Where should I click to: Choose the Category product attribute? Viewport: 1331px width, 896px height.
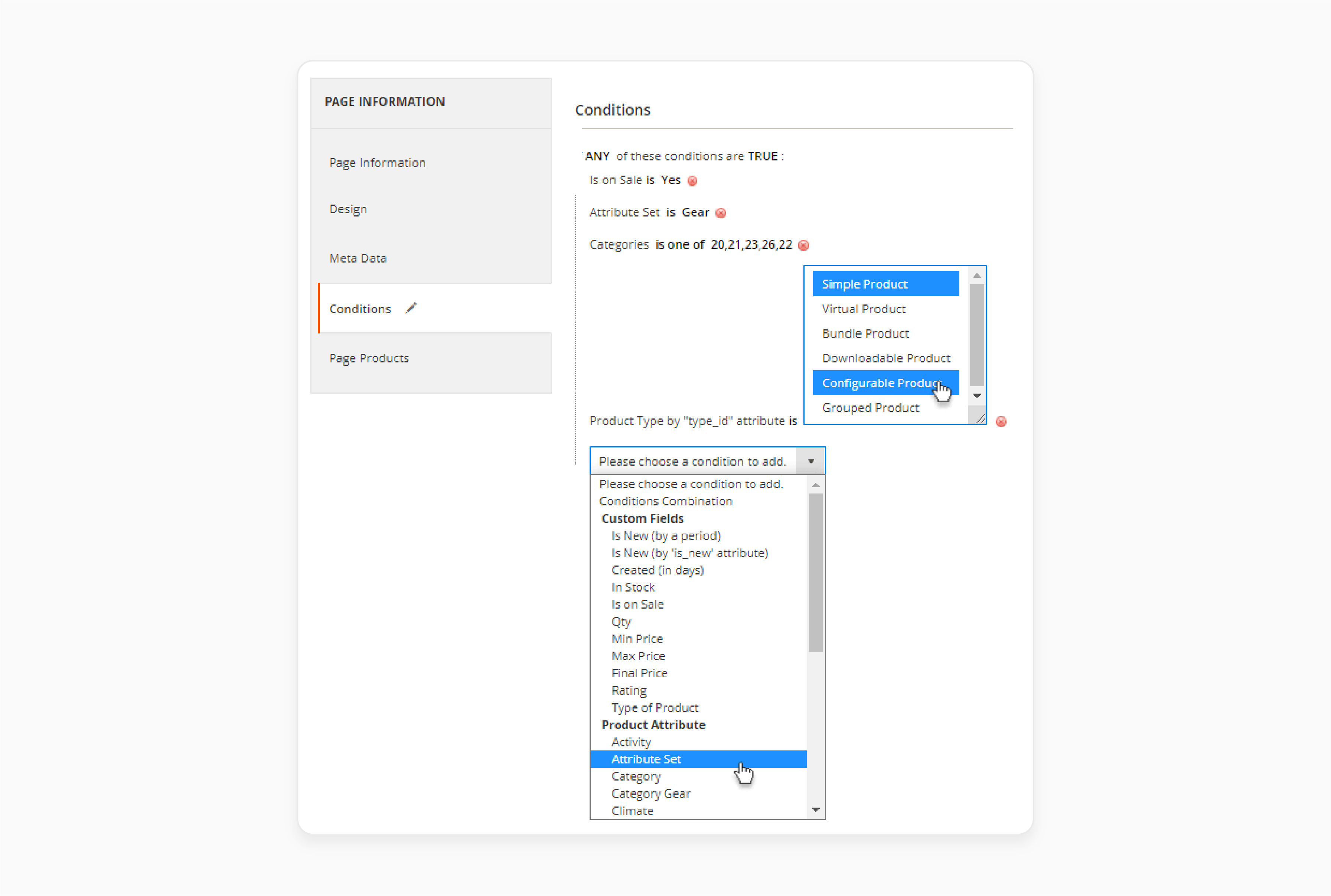[x=698, y=776]
